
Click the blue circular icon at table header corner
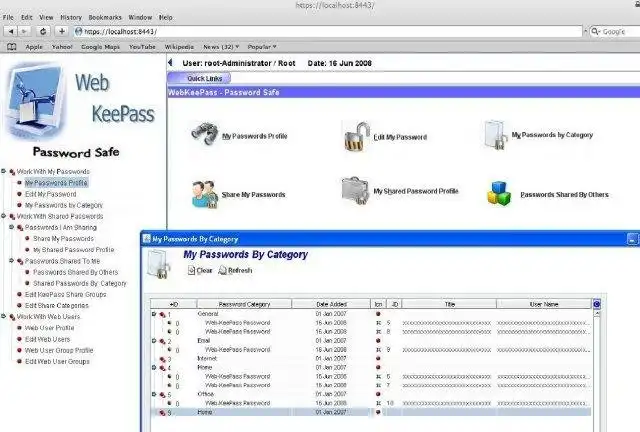coord(596,304)
